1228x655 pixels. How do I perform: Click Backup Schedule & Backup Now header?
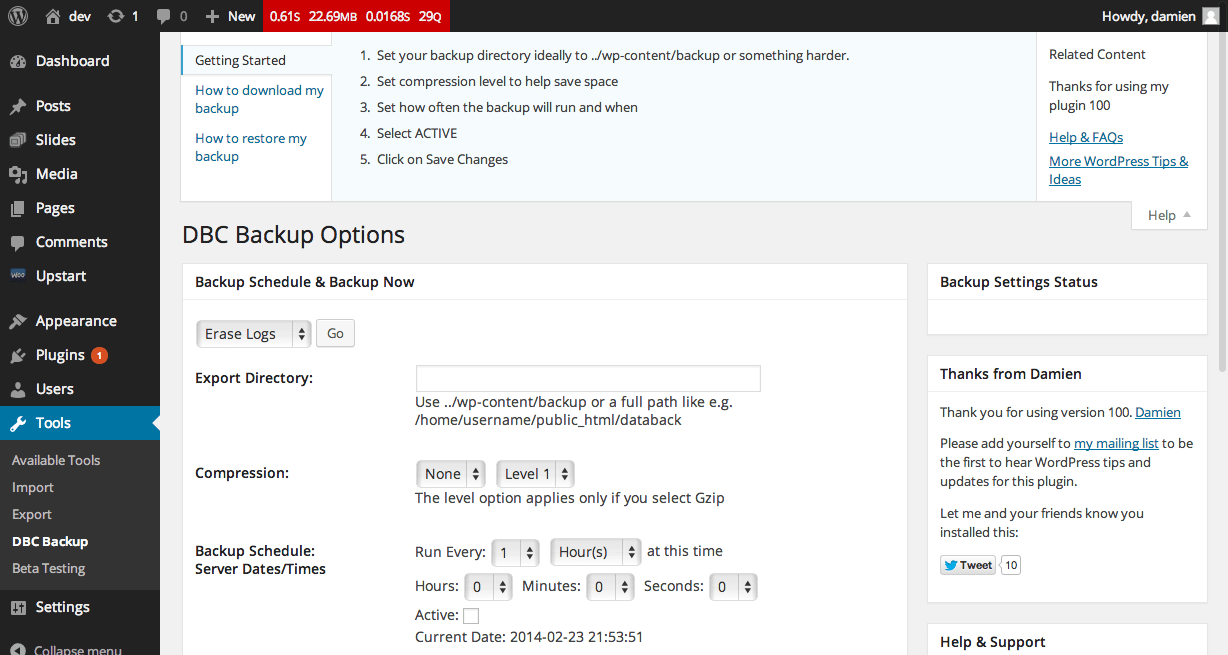(x=544, y=282)
